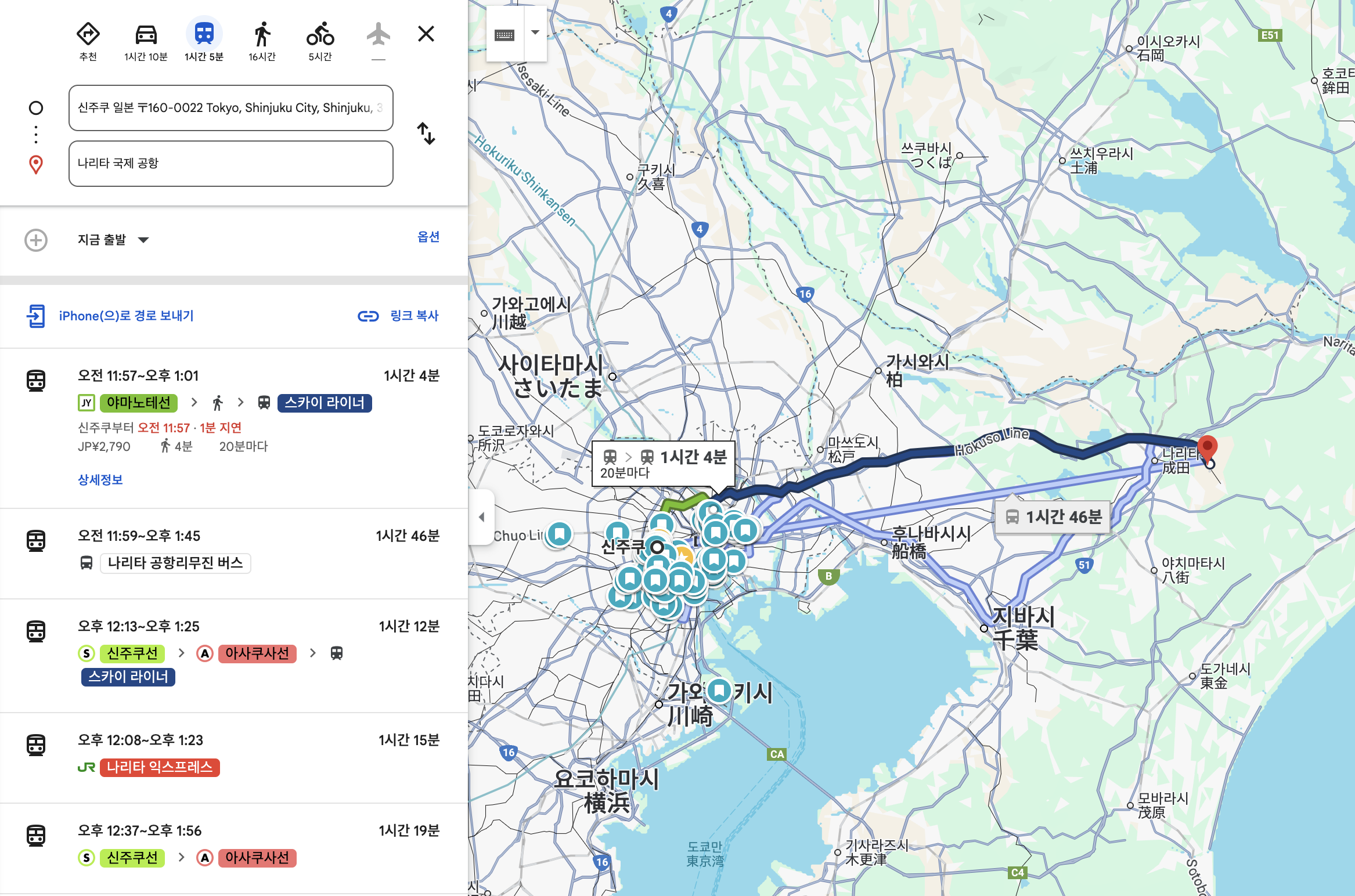Viewport: 1355px width, 896px height.
Task: Click iPhone(으)로 경로 보내기
Action: tap(127, 316)
